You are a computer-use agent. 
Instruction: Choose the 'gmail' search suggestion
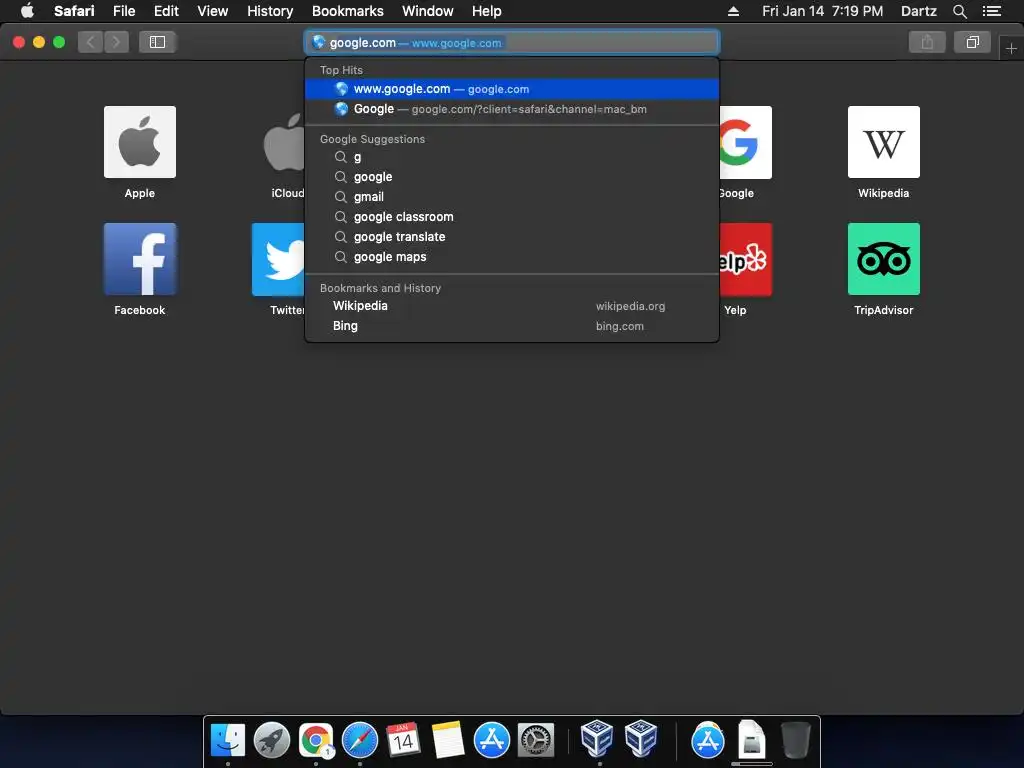point(512,197)
